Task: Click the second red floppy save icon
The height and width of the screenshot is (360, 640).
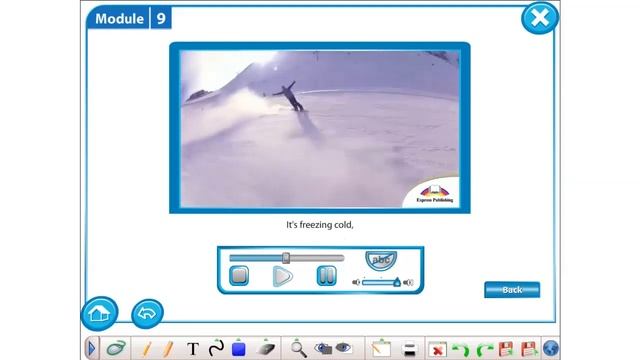Action: click(x=529, y=349)
